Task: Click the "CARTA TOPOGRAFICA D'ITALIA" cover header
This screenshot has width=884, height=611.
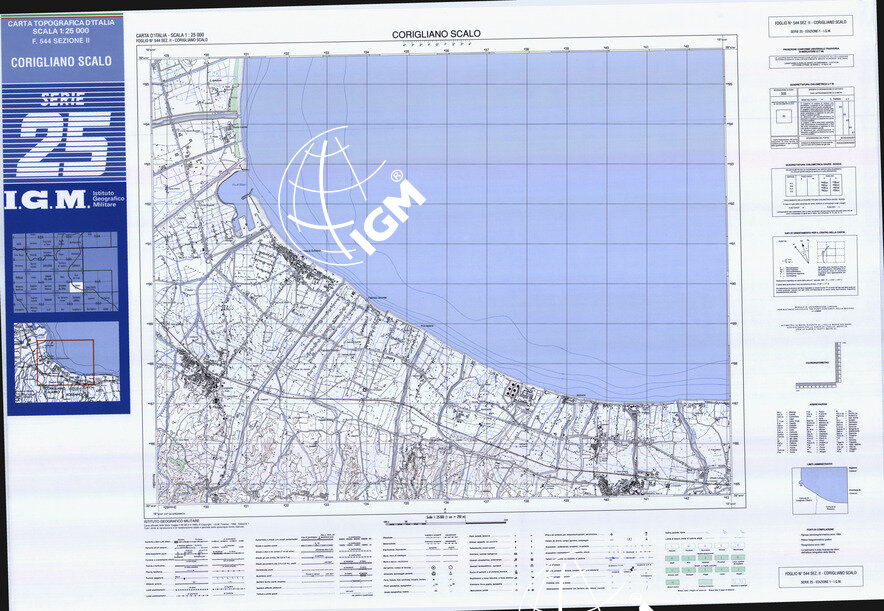Action: 62,22
